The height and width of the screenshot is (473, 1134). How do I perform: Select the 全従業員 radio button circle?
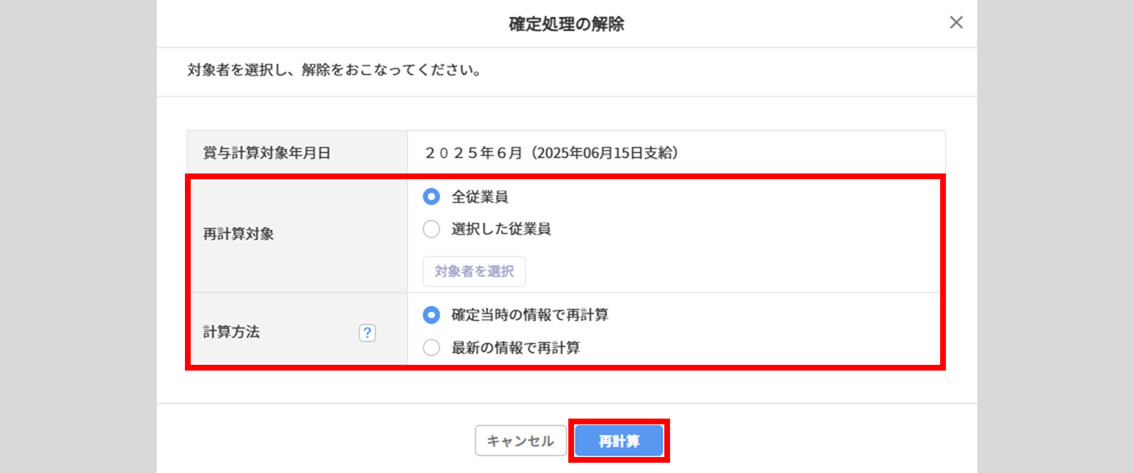pos(432,197)
